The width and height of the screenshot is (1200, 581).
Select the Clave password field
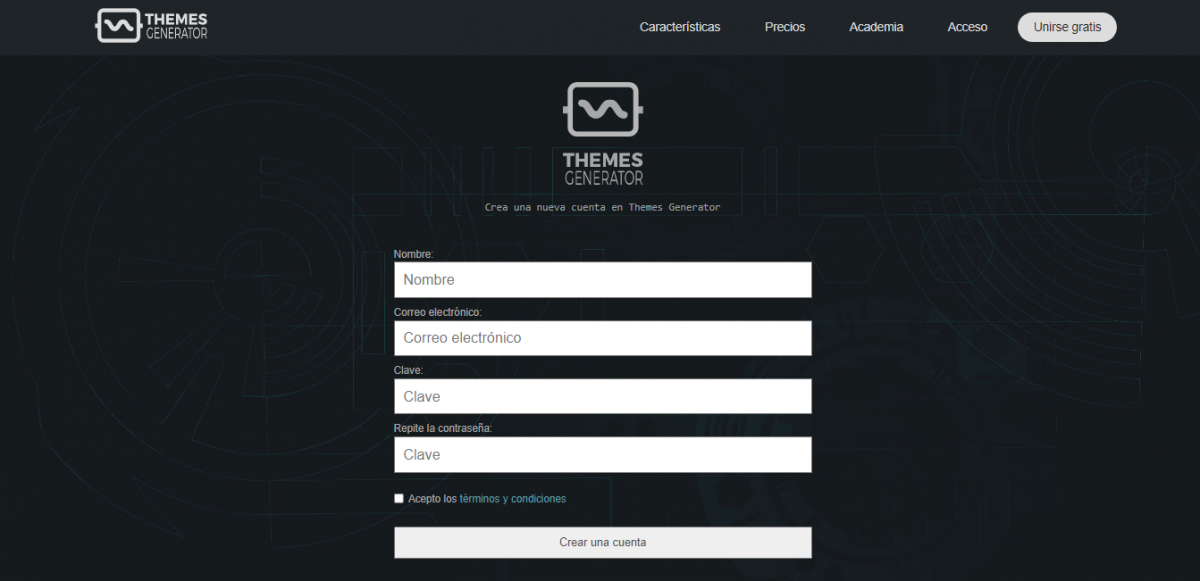[602, 396]
